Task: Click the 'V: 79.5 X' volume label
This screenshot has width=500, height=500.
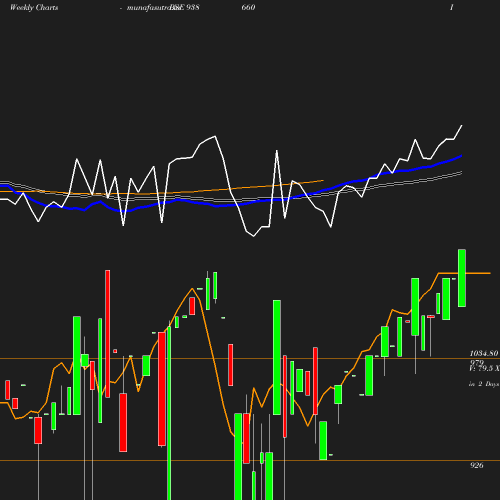Action: coord(484,368)
